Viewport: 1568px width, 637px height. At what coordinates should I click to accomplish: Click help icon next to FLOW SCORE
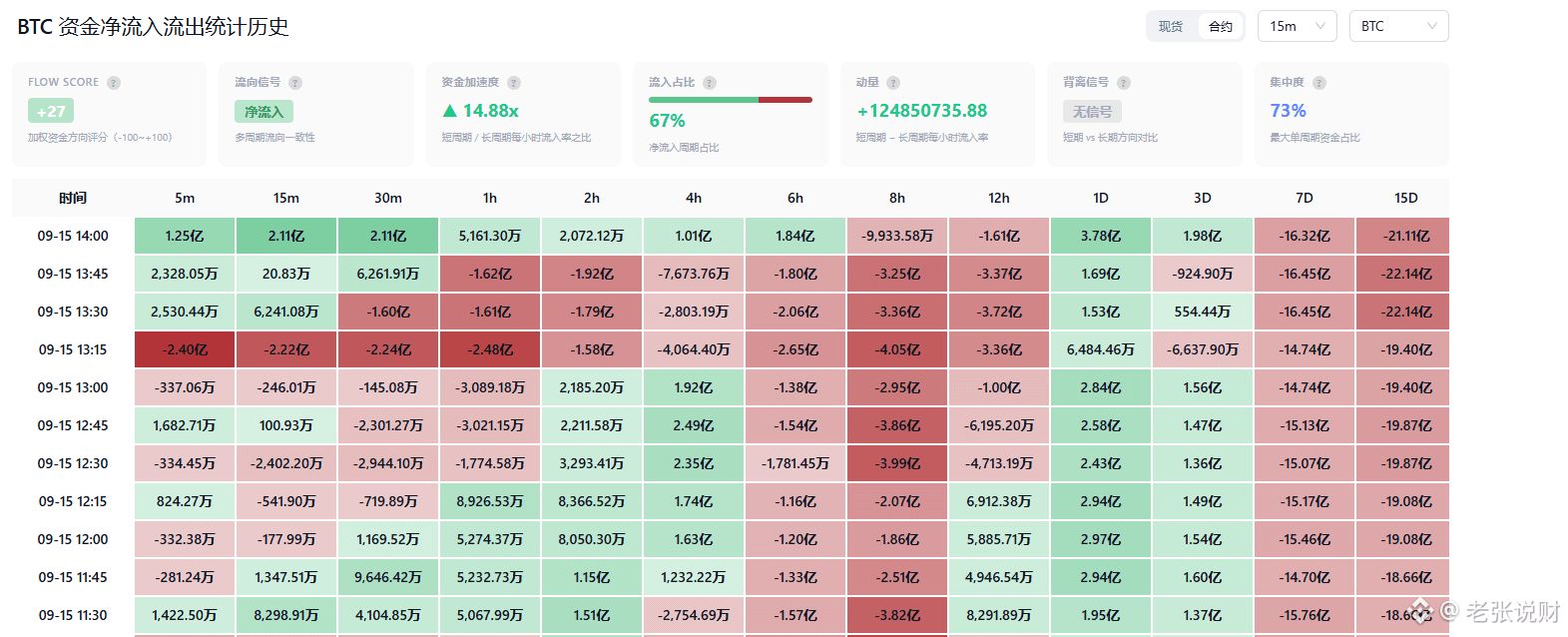pyautogui.click(x=114, y=83)
